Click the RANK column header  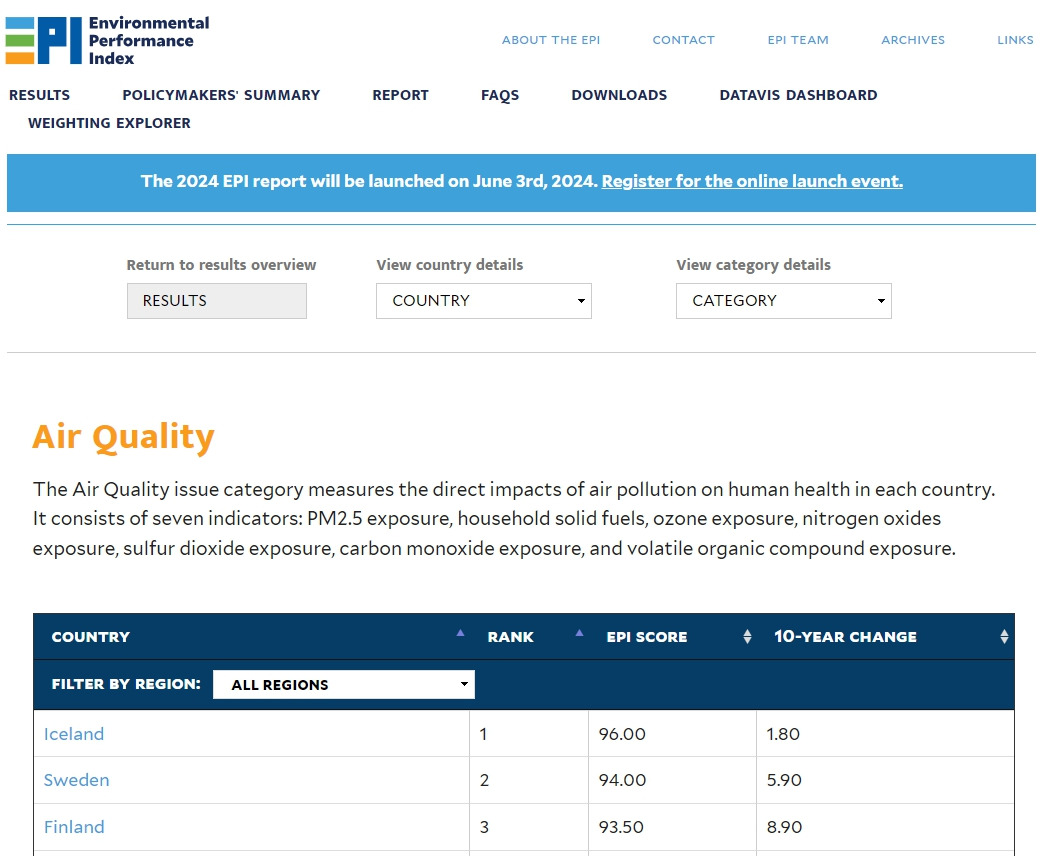[x=510, y=637]
